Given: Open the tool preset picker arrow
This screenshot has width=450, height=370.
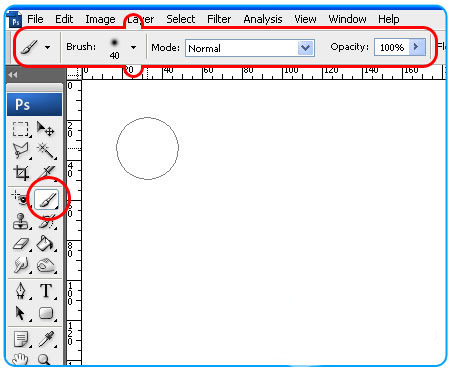Looking at the screenshot, I should 47,47.
